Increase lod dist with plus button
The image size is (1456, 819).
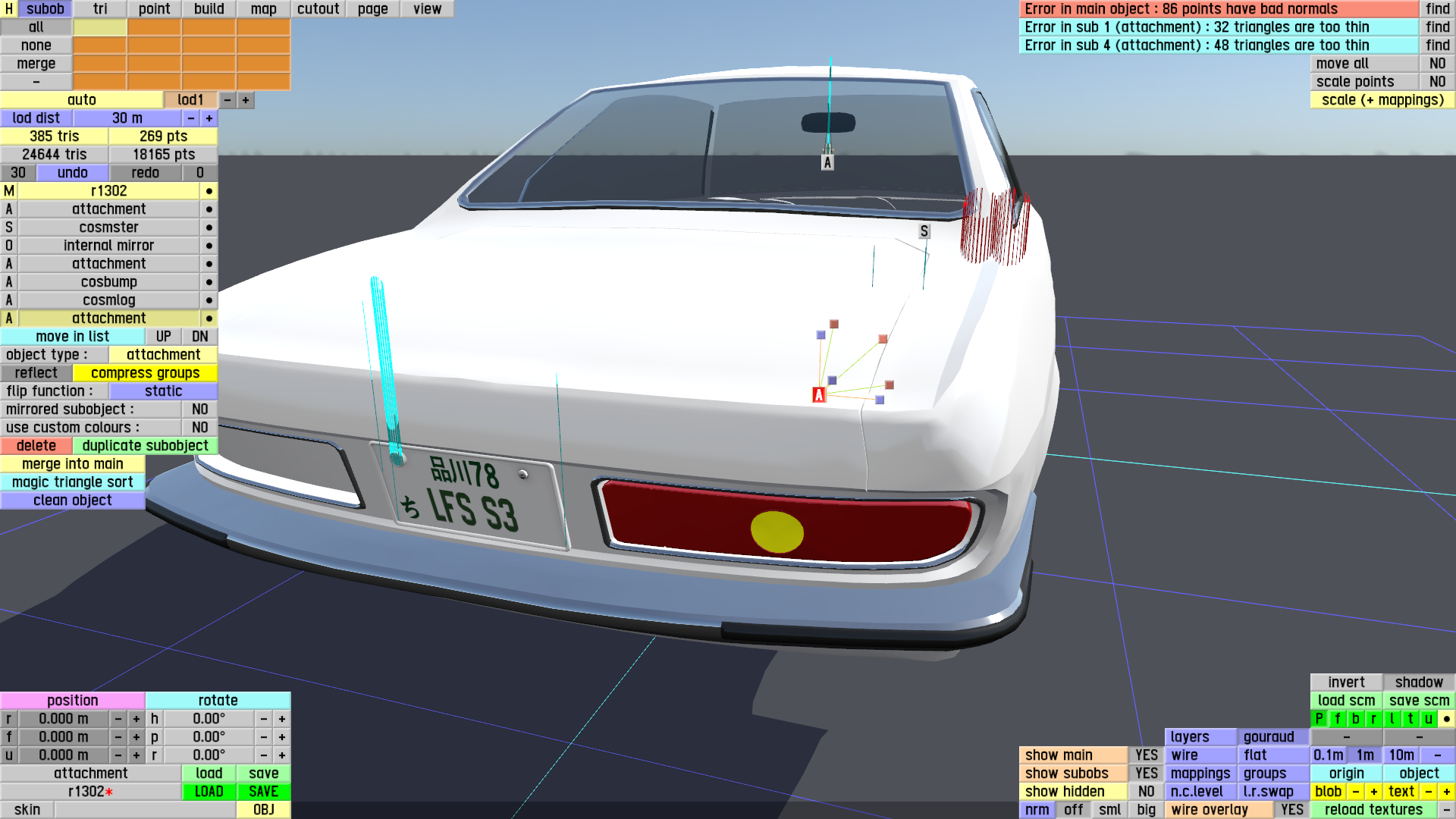tap(209, 118)
